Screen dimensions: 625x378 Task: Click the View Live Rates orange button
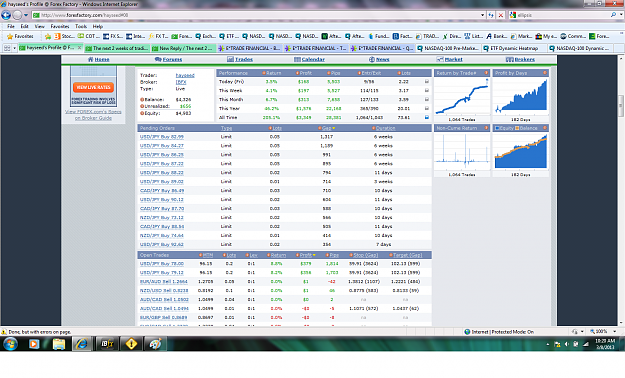click(93, 87)
